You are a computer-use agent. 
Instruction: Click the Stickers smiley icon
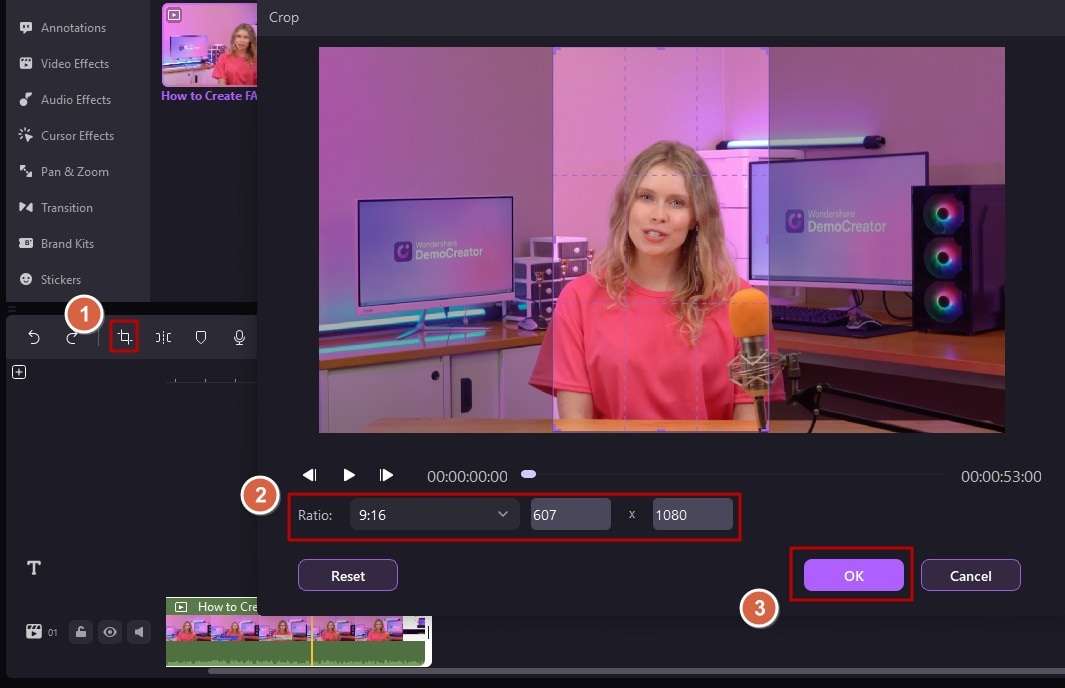(26, 279)
